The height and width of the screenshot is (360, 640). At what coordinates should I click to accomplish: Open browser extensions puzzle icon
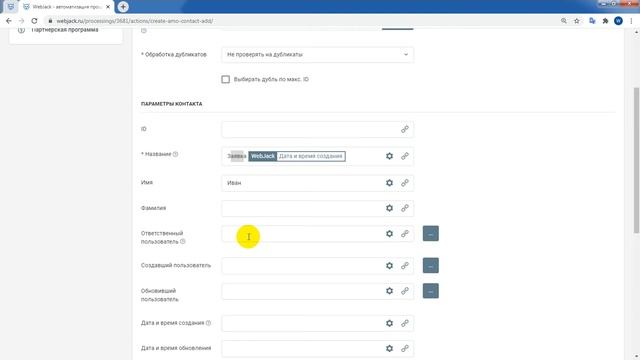(605, 21)
